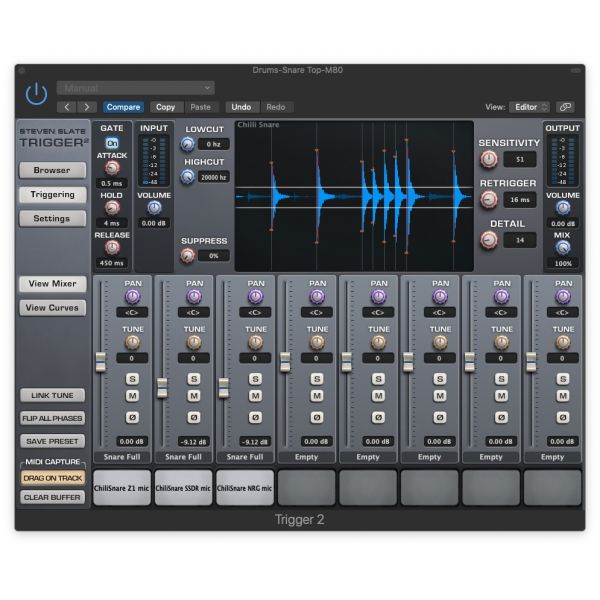Open Snare Full selector on SSDR channel

point(183,457)
